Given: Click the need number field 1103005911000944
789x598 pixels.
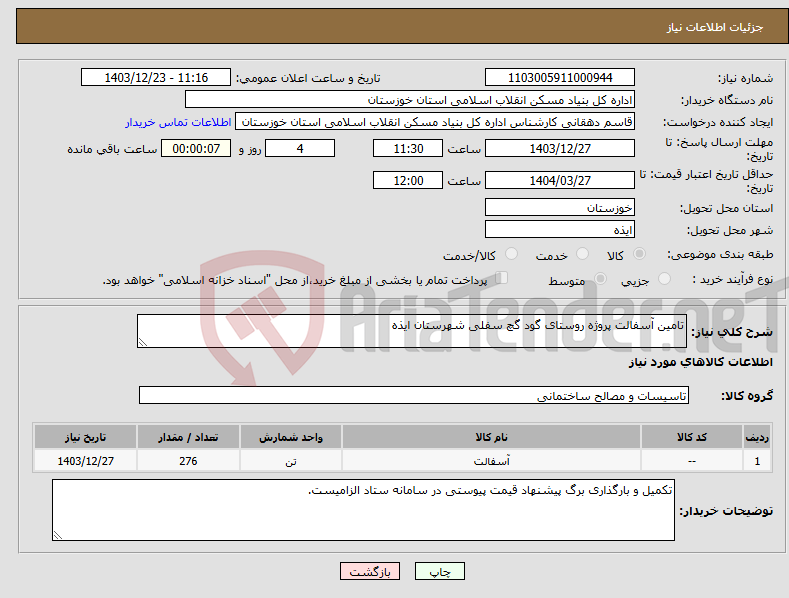Looking at the screenshot, I should tap(560, 78).
